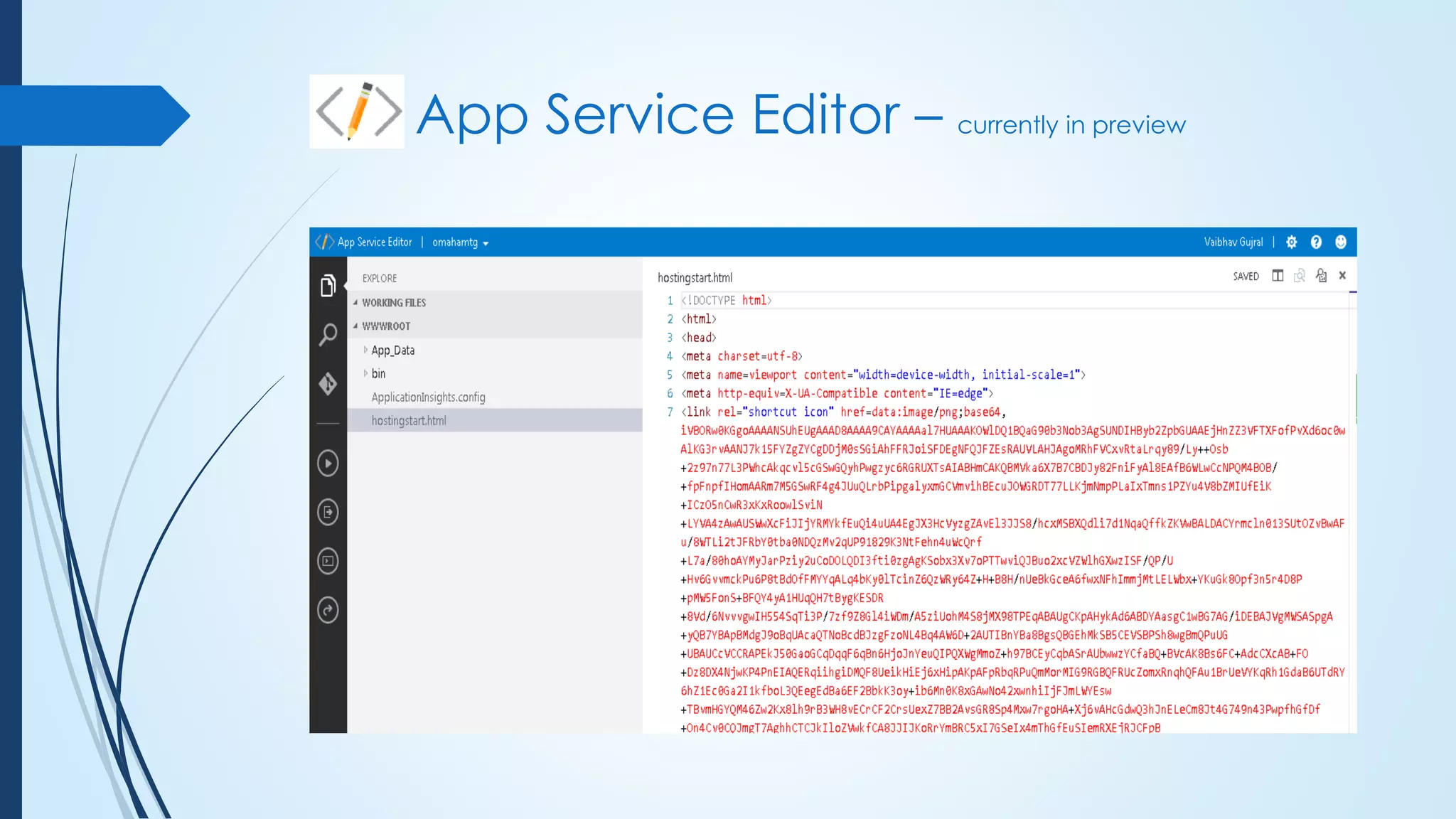
Task: Click the preview icon beside split editor
Action: [1300, 276]
